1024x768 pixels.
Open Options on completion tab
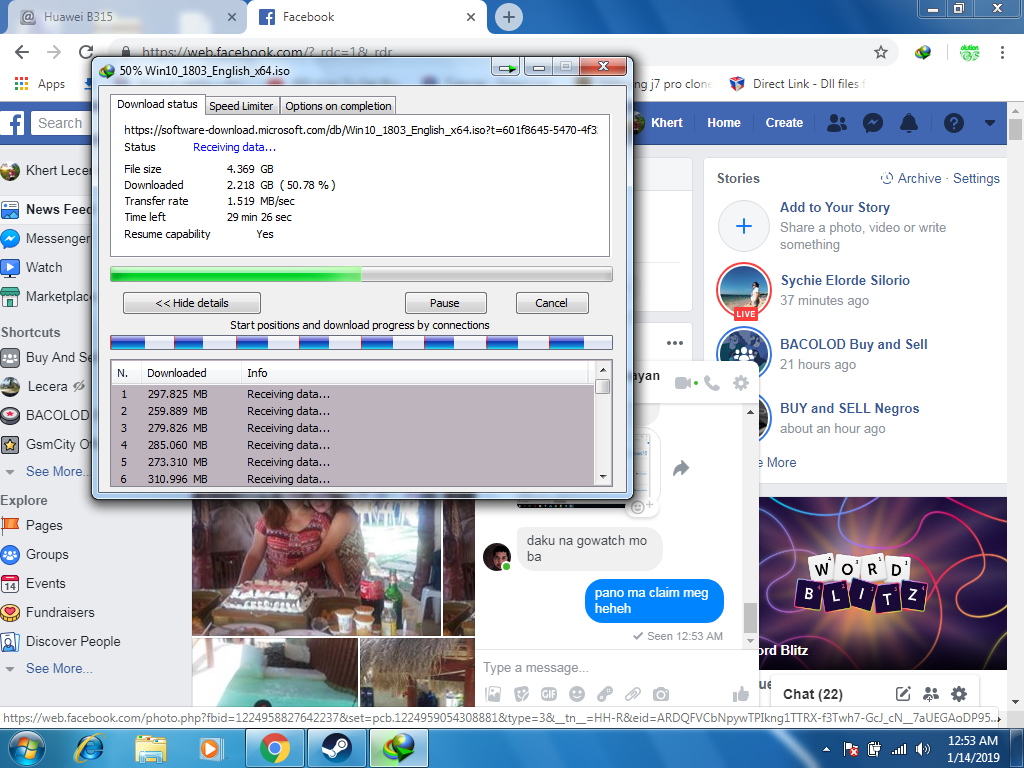point(338,106)
